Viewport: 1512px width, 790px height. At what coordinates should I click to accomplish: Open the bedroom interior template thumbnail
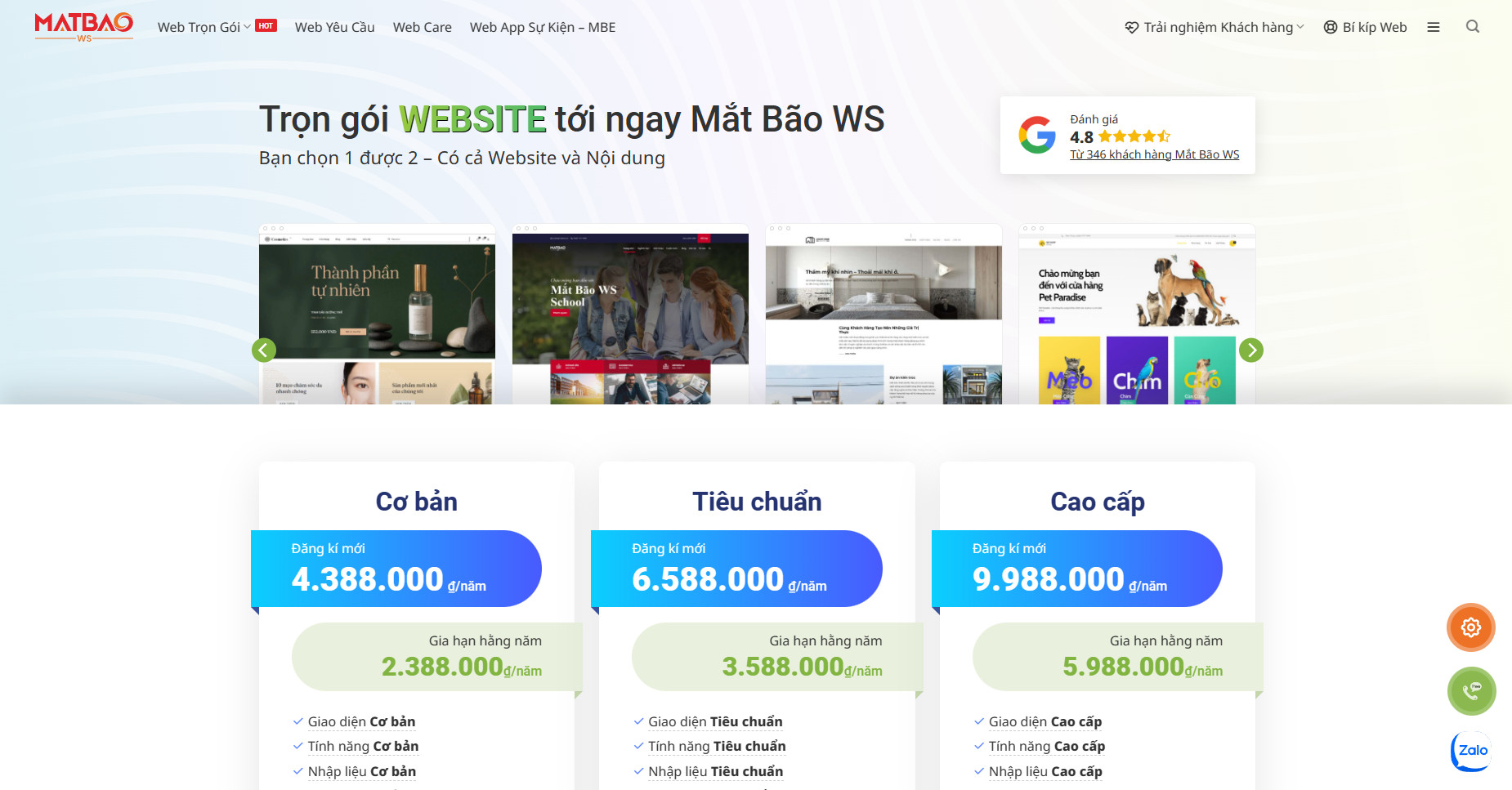coord(883,315)
